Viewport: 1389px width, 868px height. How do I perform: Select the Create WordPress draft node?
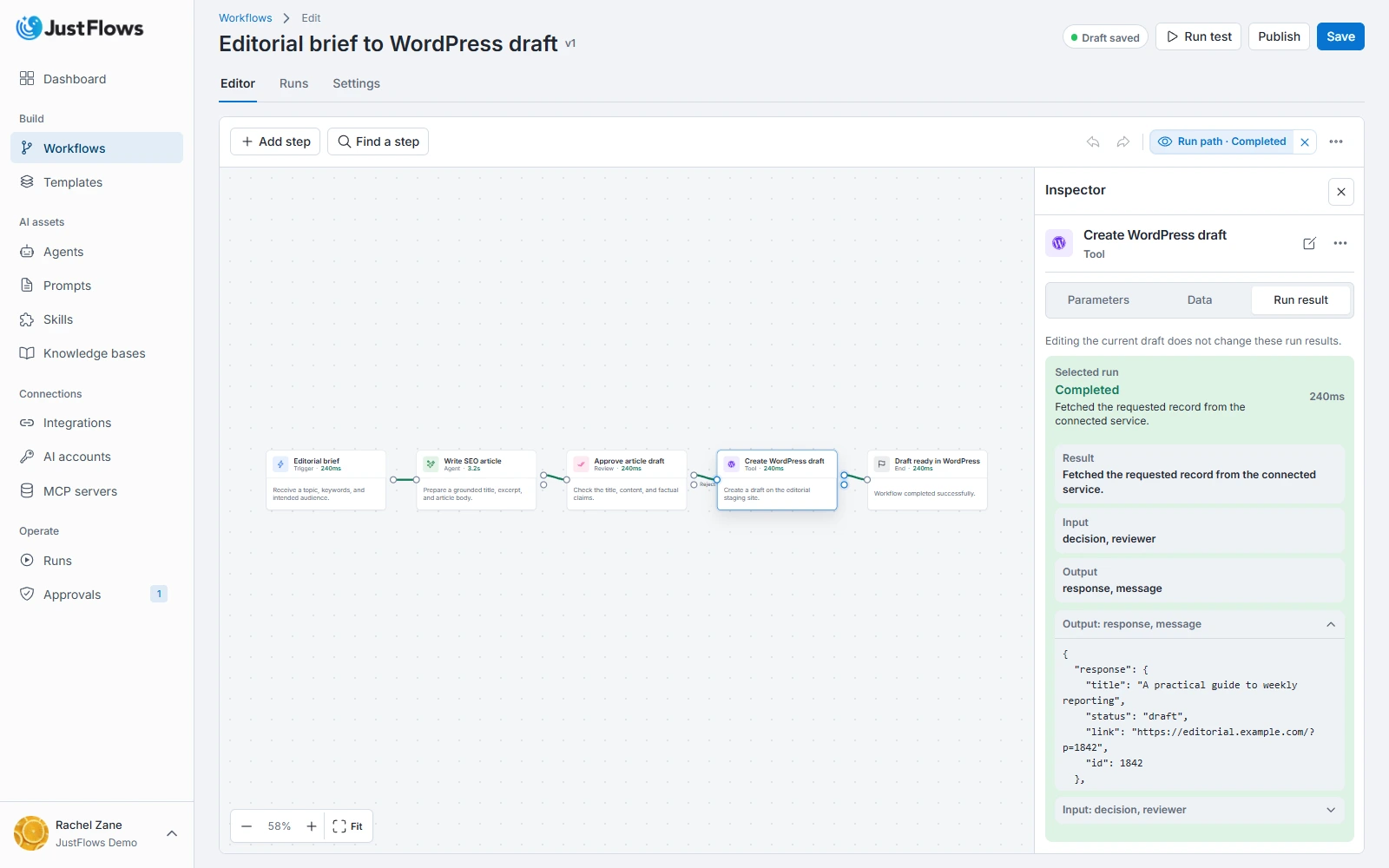click(777, 480)
